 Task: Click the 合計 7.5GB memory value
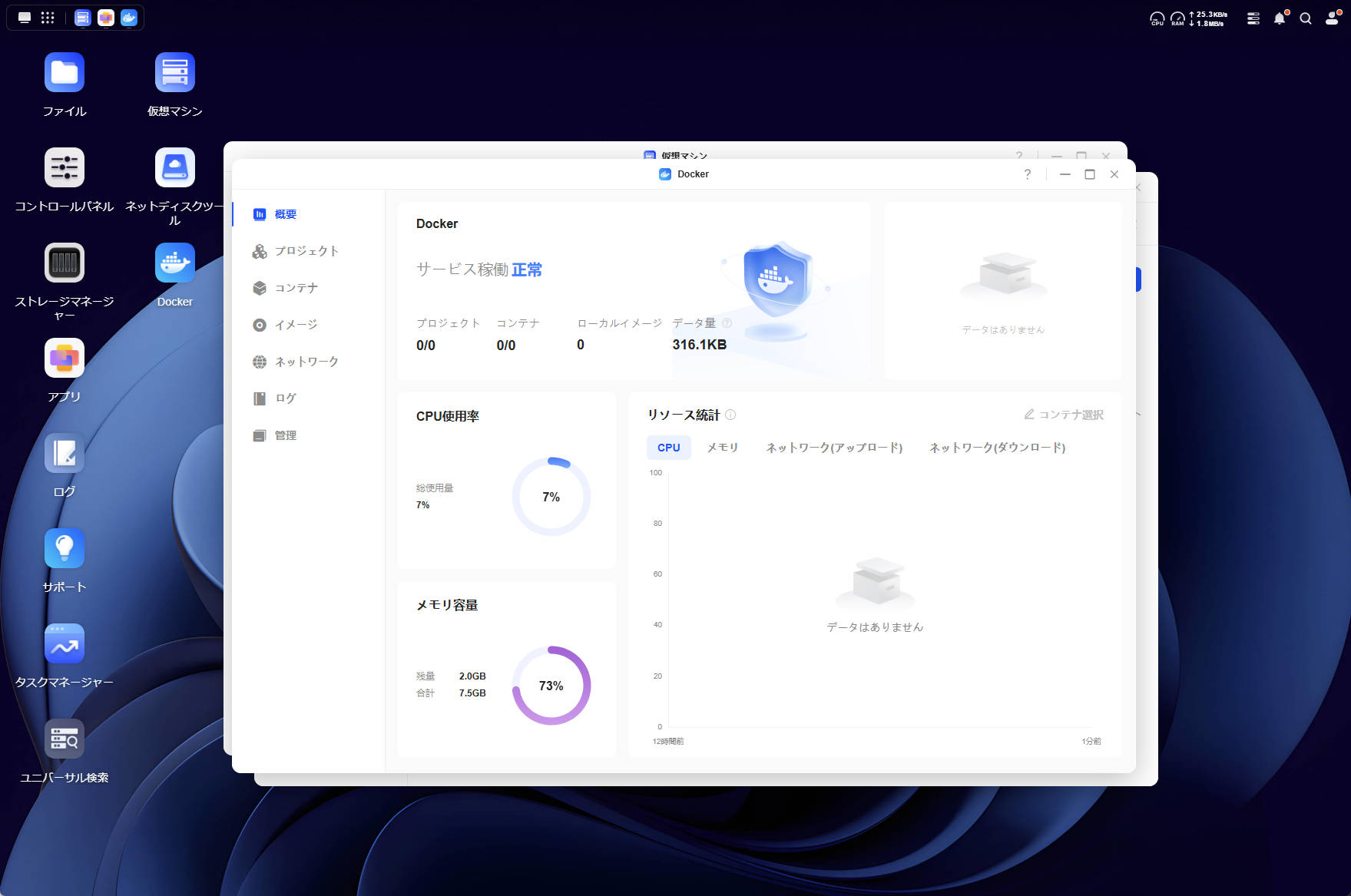(x=472, y=693)
